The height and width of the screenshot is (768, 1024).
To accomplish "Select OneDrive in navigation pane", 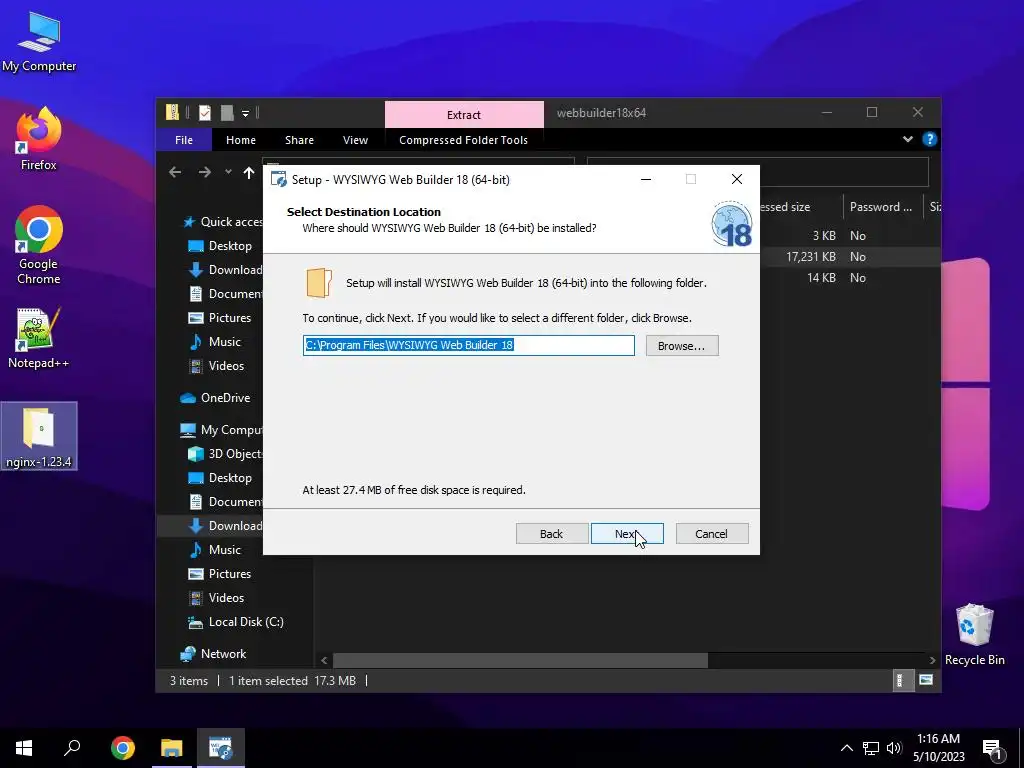I will pos(215,398).
